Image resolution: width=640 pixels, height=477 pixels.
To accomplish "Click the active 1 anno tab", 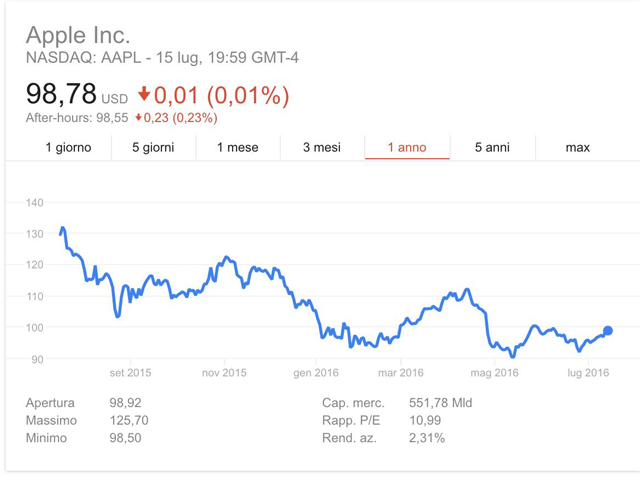I will [407, 147].
